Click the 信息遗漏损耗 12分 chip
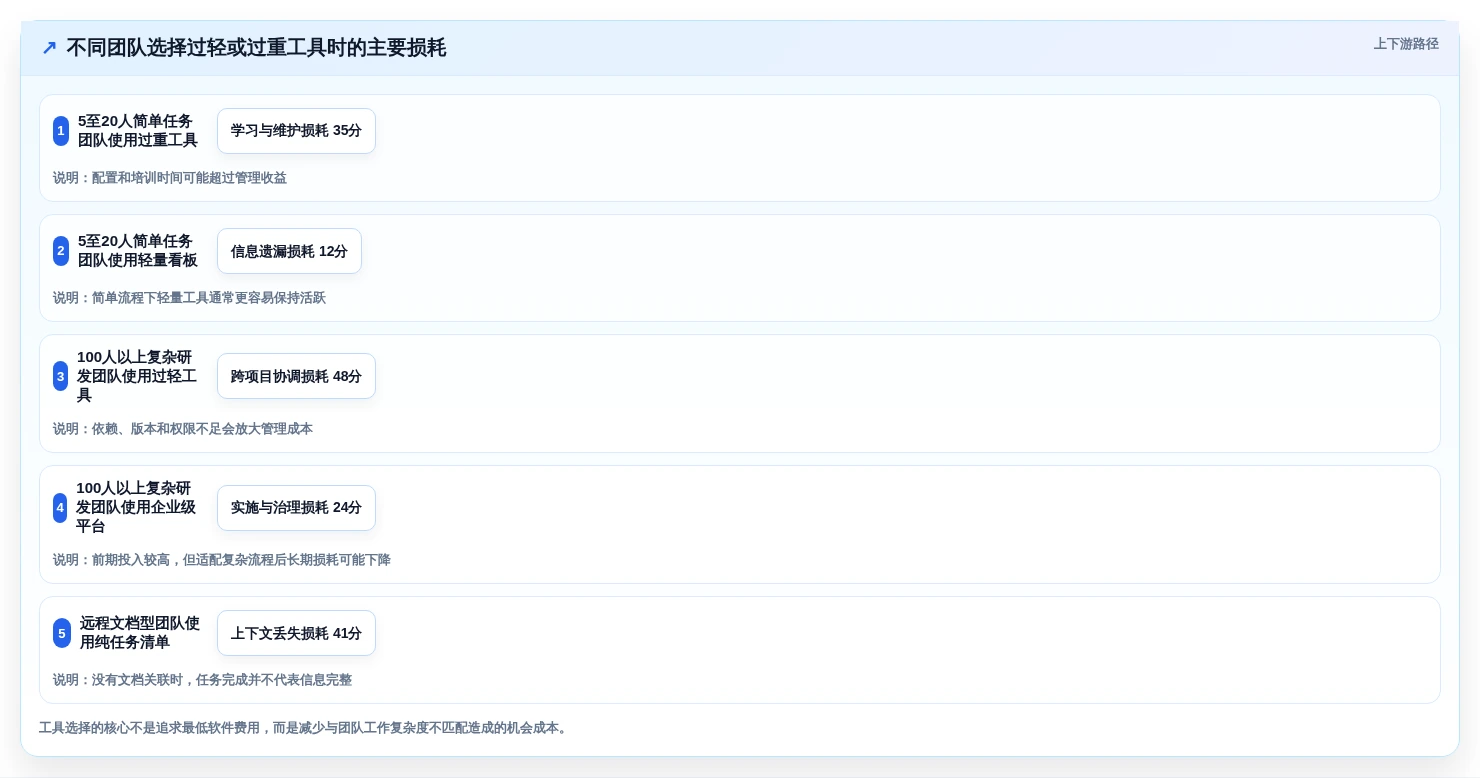This screenshot has width=1480, height=778. pos(289,251)
